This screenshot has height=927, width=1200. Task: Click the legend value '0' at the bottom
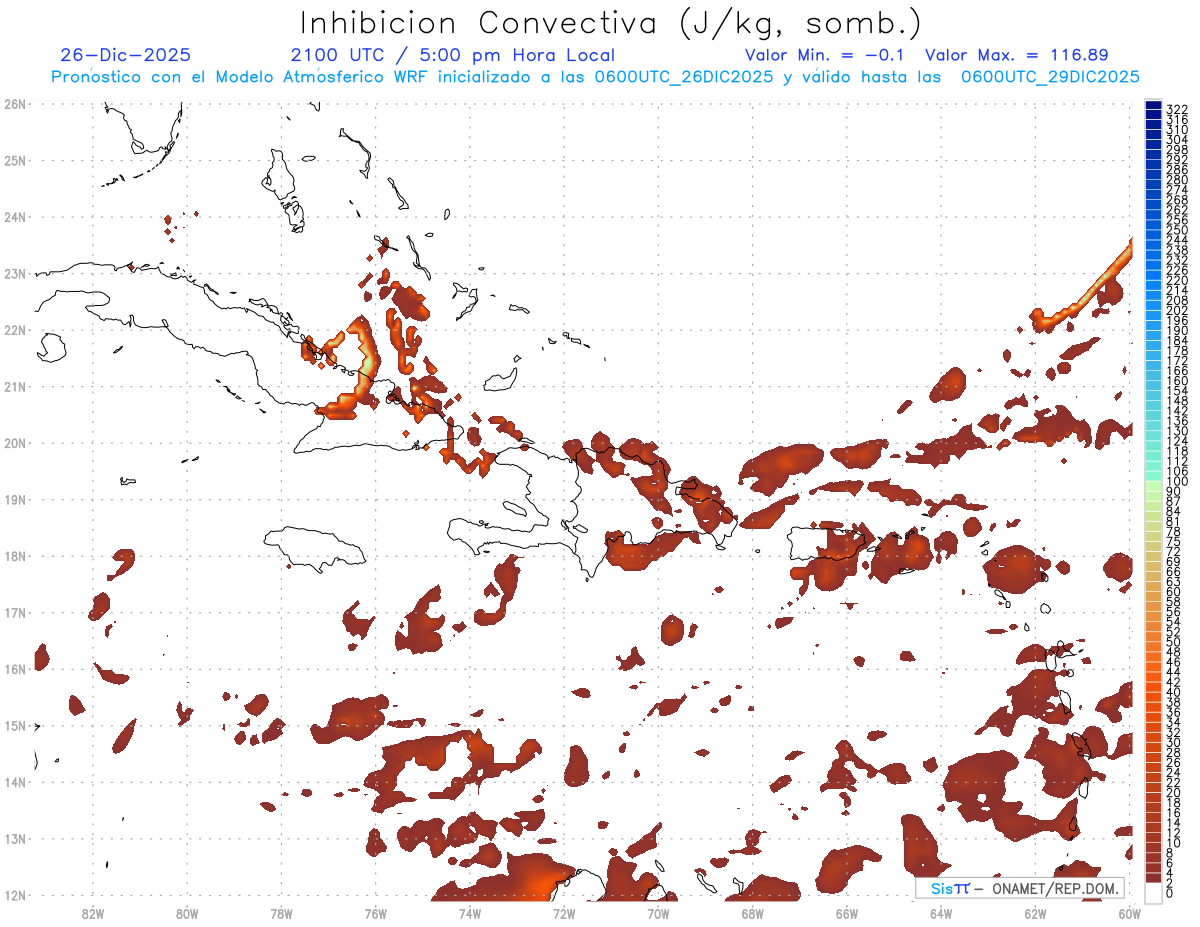1171,893
